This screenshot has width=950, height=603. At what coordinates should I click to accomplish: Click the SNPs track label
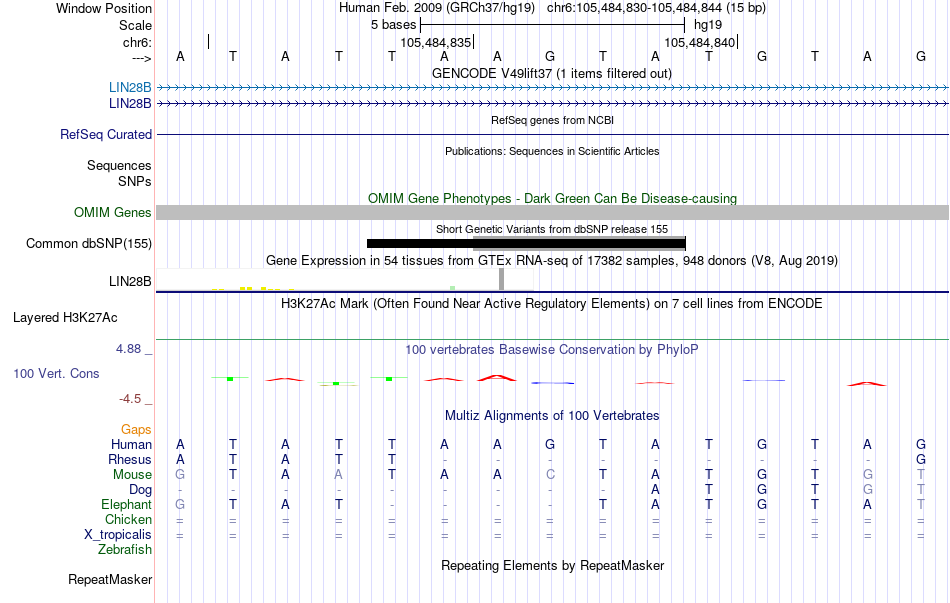[135, 181]
